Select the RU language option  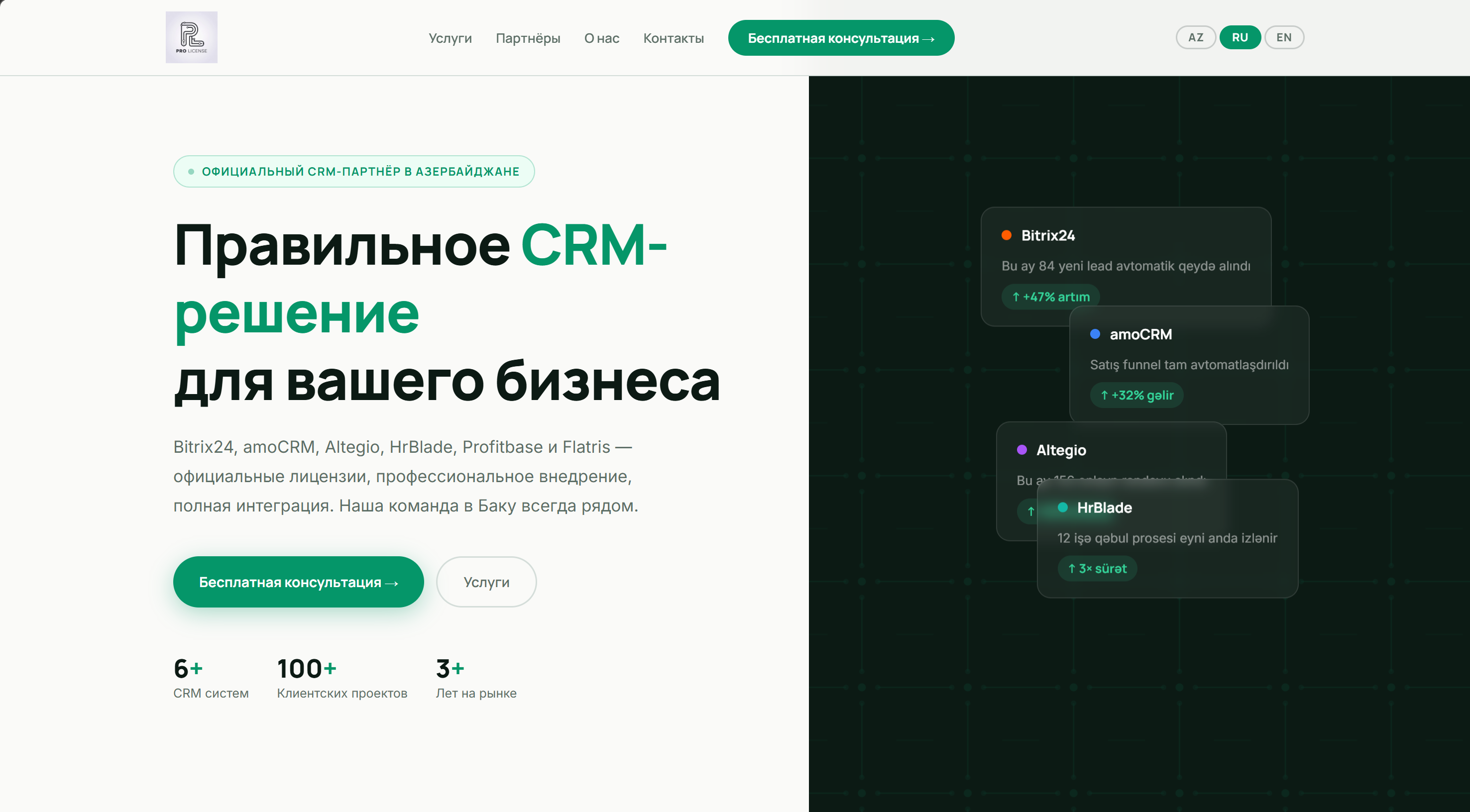click(1240, 38)
